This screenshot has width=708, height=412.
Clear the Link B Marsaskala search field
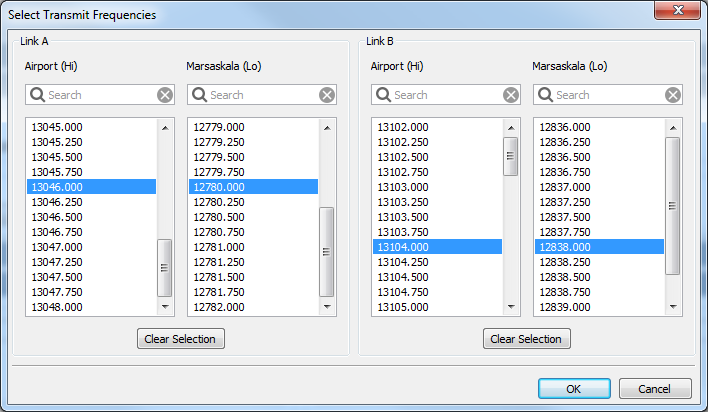[673, 95]
